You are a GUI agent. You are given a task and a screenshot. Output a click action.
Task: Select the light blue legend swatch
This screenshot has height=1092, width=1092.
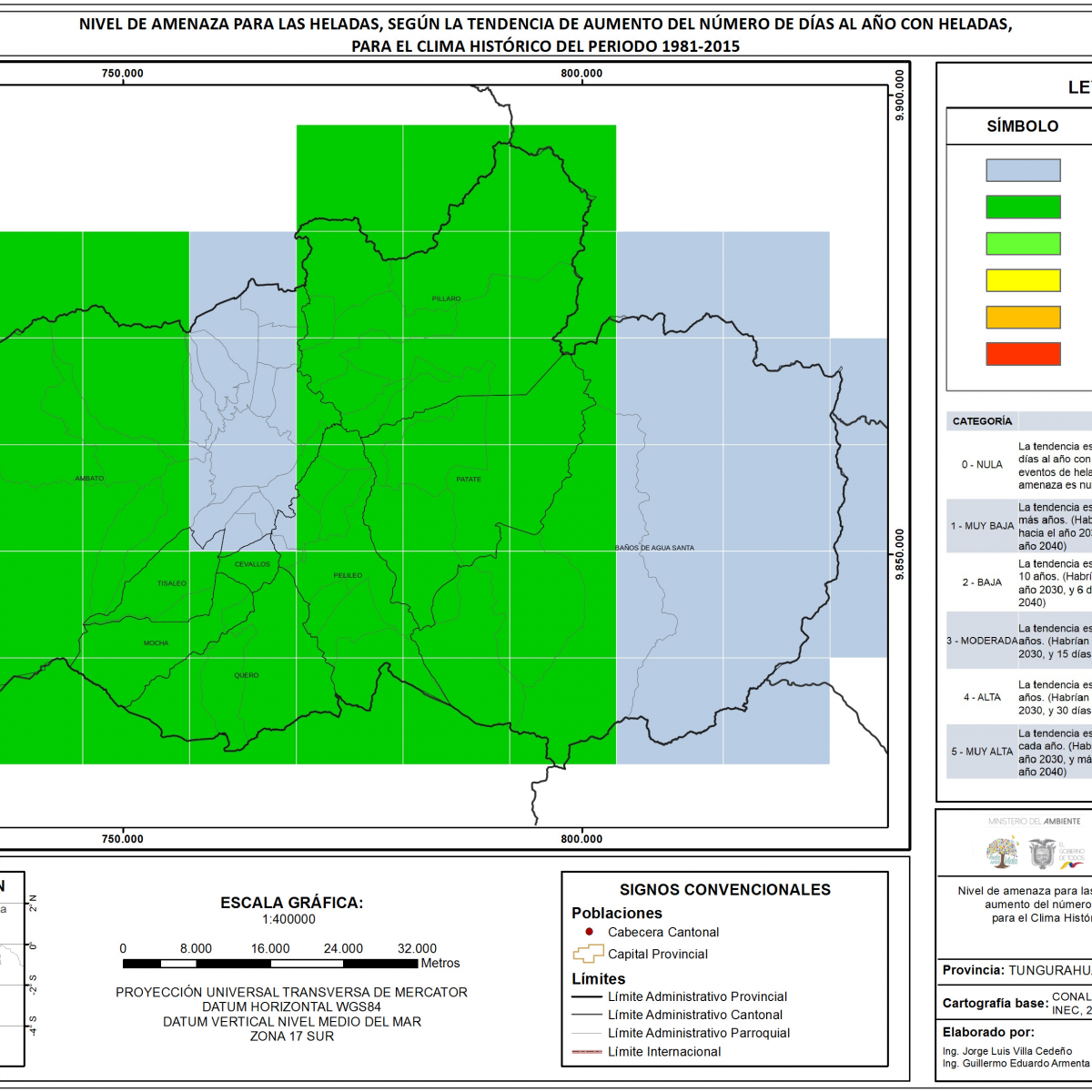1023,170
